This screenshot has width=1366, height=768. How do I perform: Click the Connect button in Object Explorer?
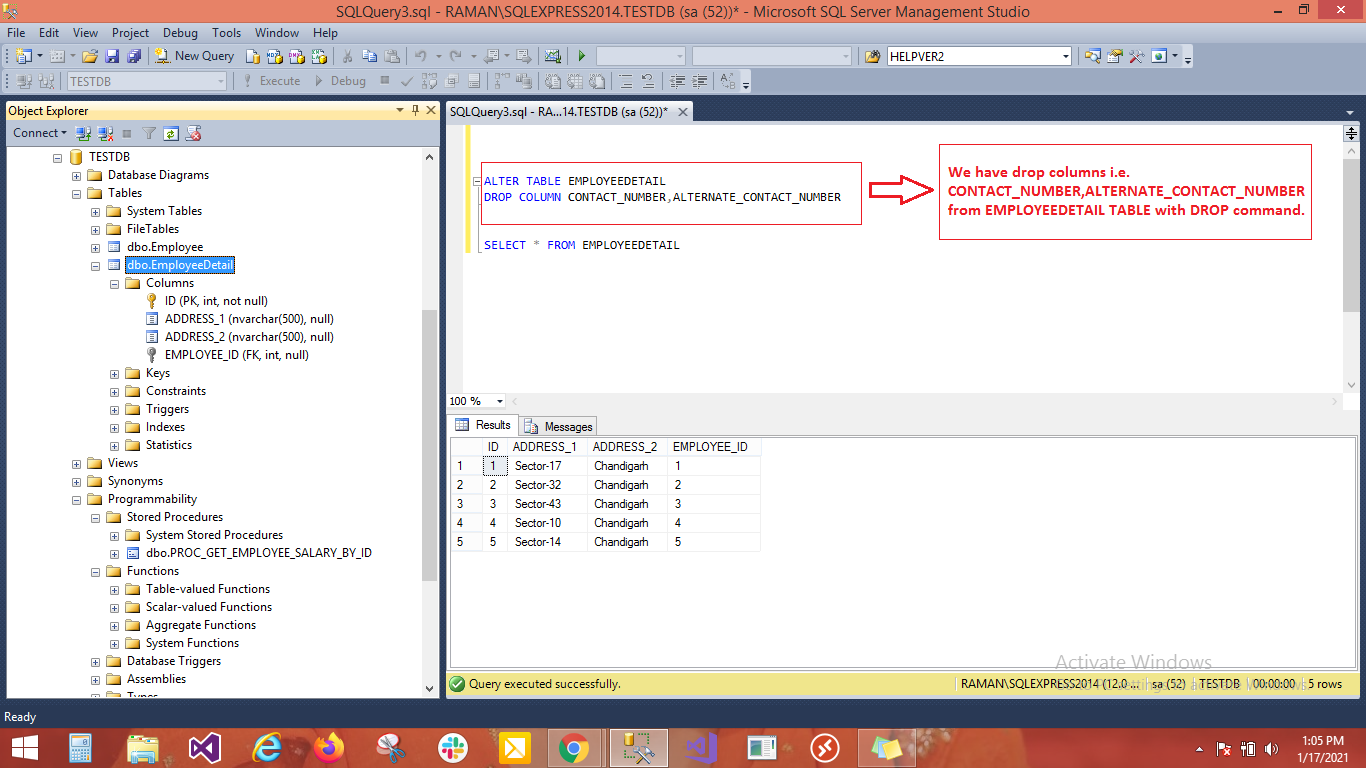(36, 133)
